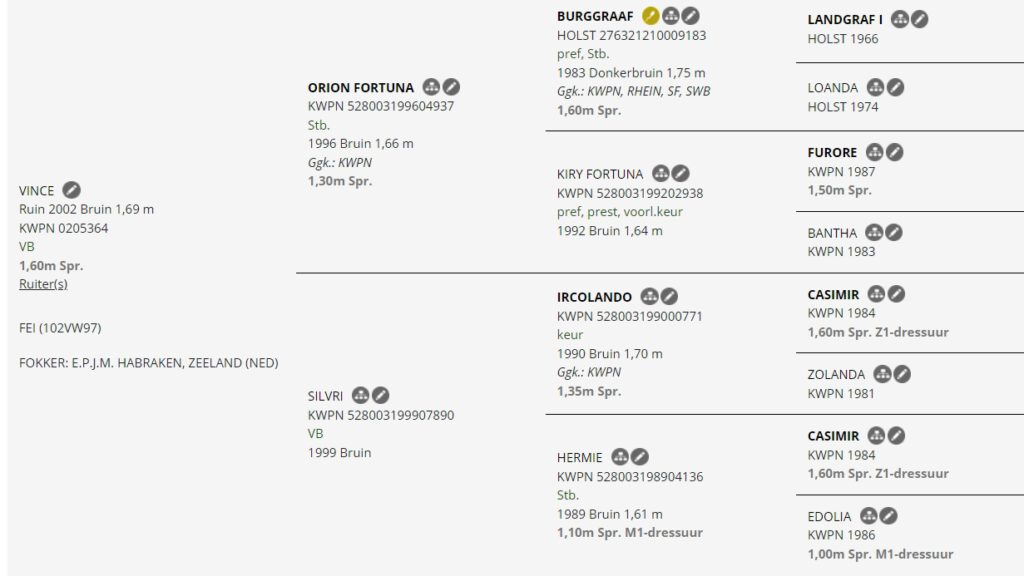Open the upper CASIMIR entry below BANTHA
The image size is (1024, 576).
pos(833,295)
